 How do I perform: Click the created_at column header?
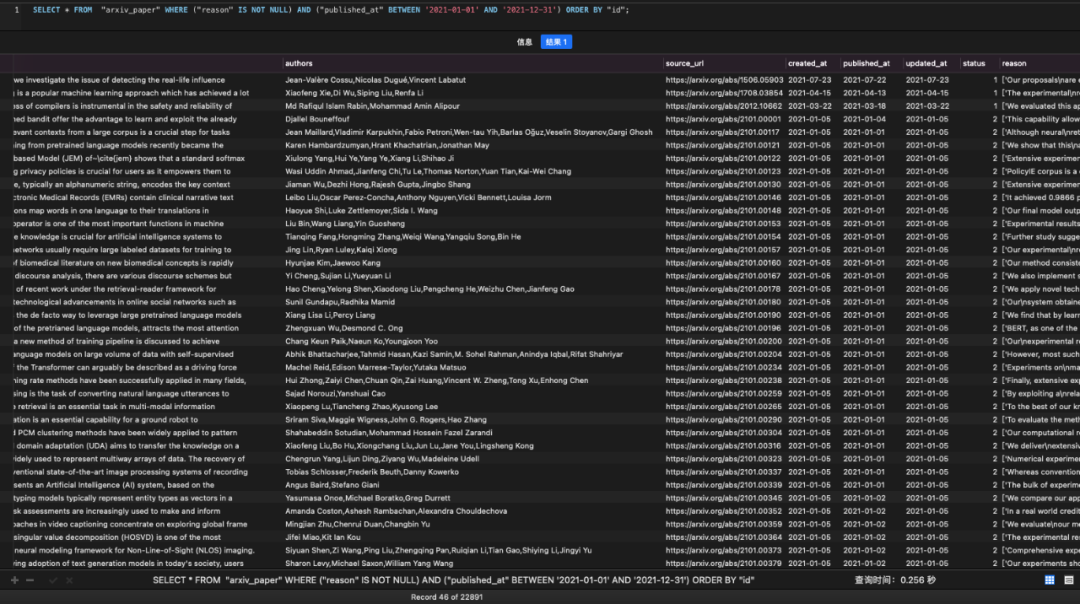pyautogui.click(x=807, y=63)
